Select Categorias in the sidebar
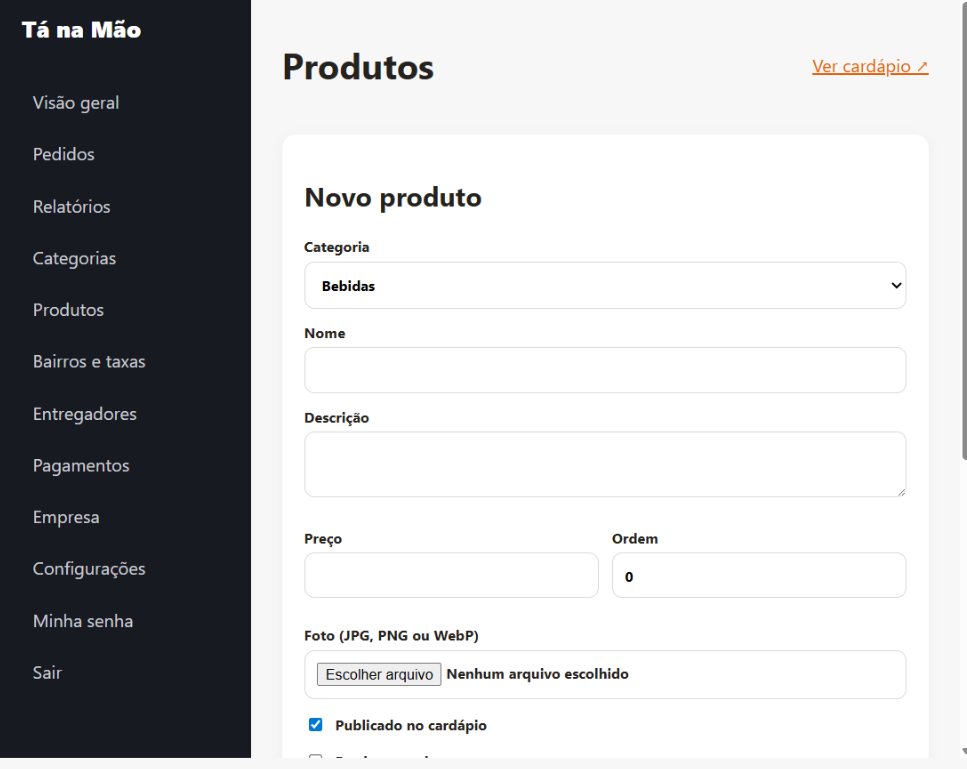Screen dimensions: 967x769 click(x=74, y=258)
